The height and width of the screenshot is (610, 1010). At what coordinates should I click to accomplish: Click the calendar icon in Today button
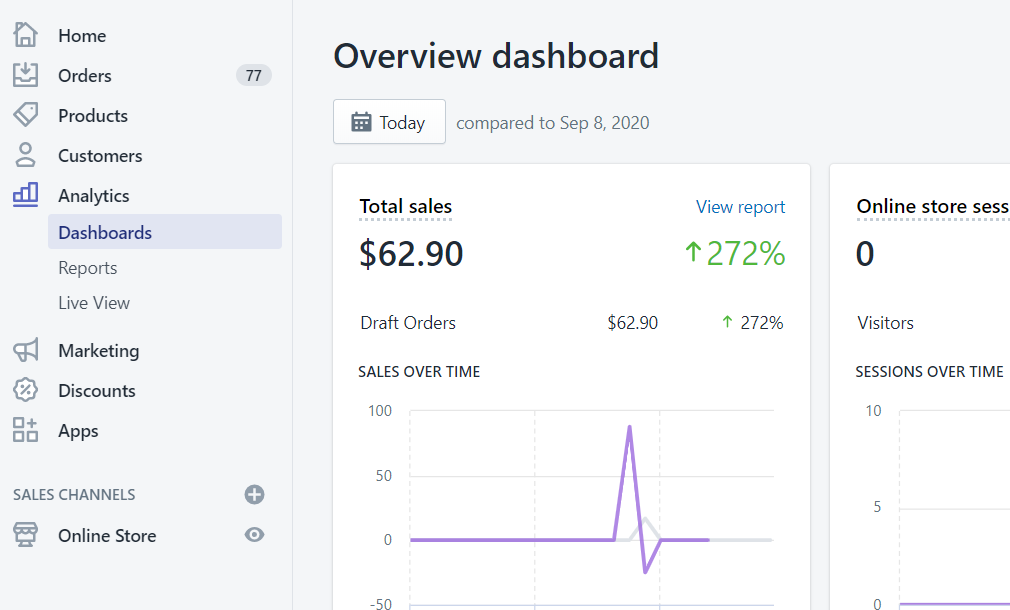click(361, 122)
